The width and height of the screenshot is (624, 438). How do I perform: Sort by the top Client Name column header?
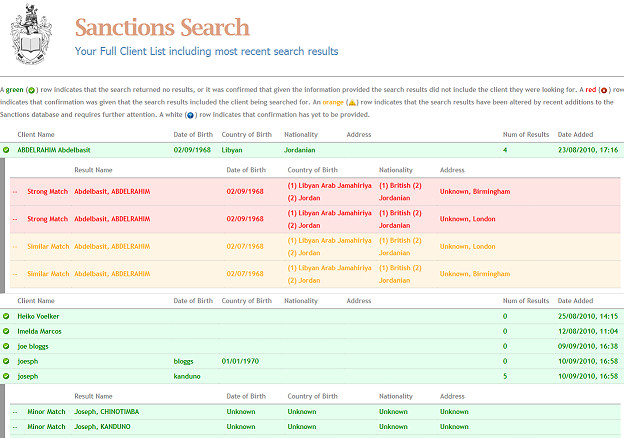click(x=36, y=134)
